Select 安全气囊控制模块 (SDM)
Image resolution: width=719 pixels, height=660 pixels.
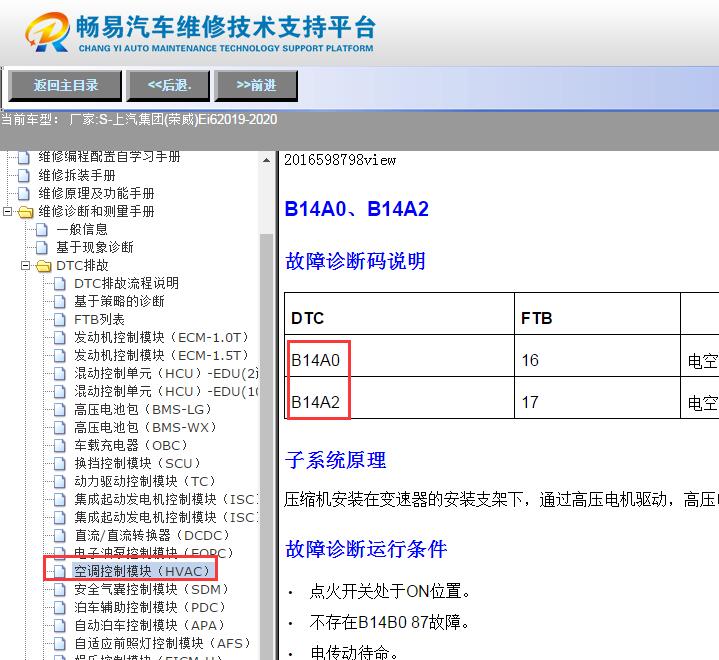[151, 589]
